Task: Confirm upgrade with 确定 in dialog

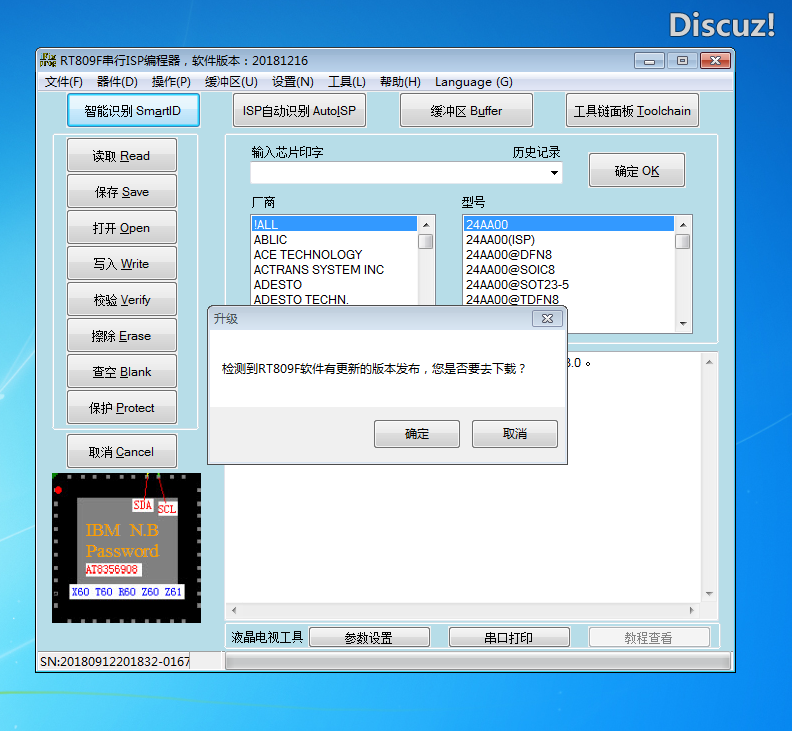Action: [417, 433]
